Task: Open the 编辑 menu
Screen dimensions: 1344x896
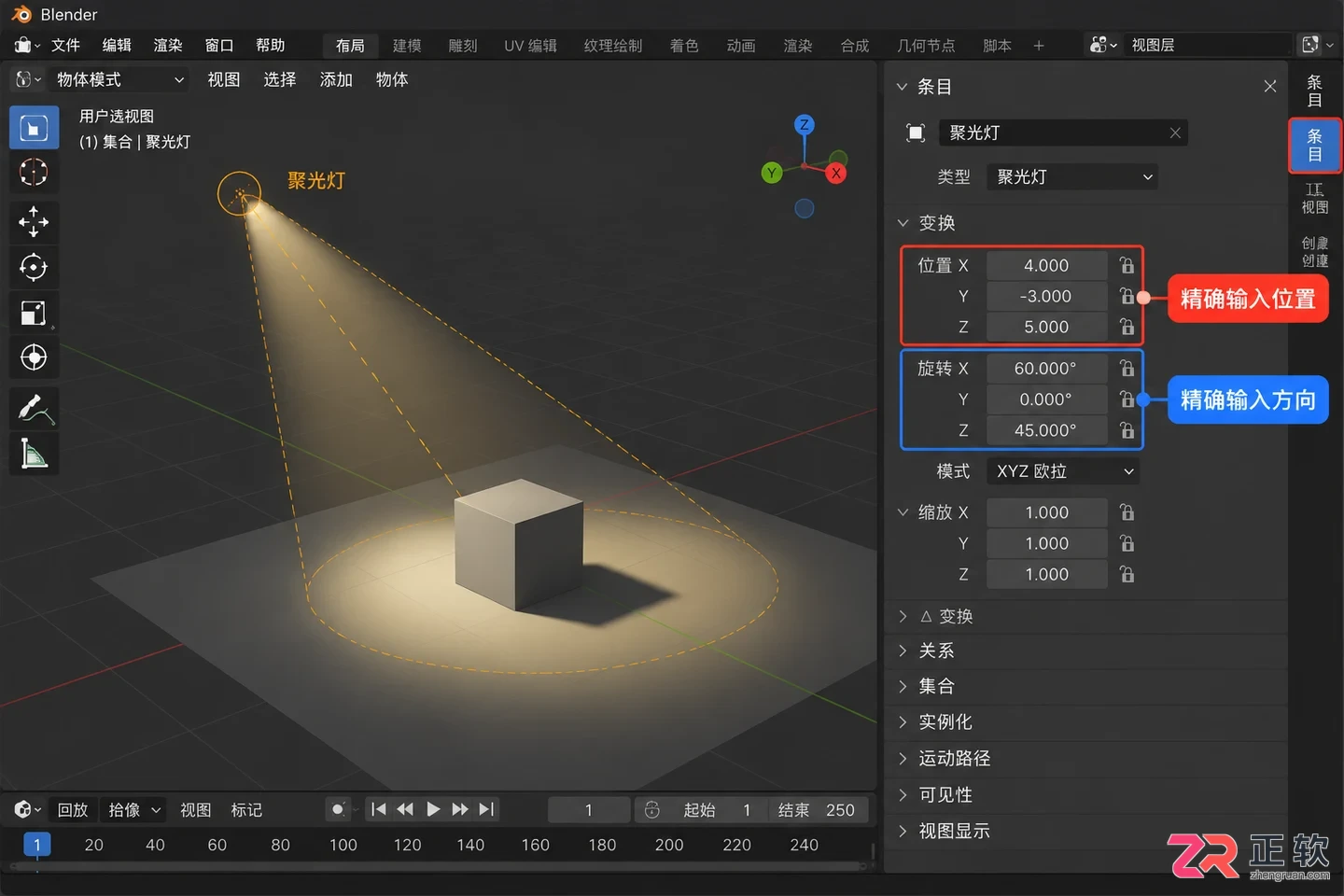Action: pos(117,45)
